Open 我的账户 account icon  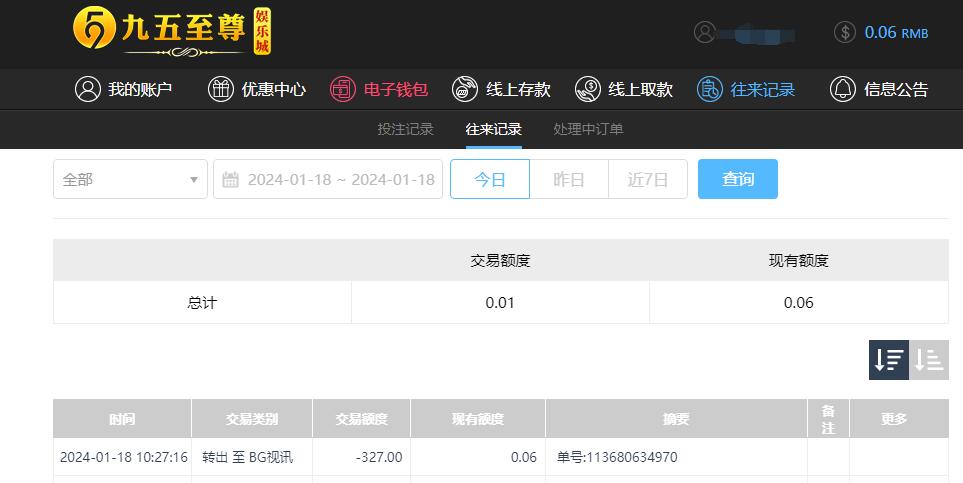(88, 89)
